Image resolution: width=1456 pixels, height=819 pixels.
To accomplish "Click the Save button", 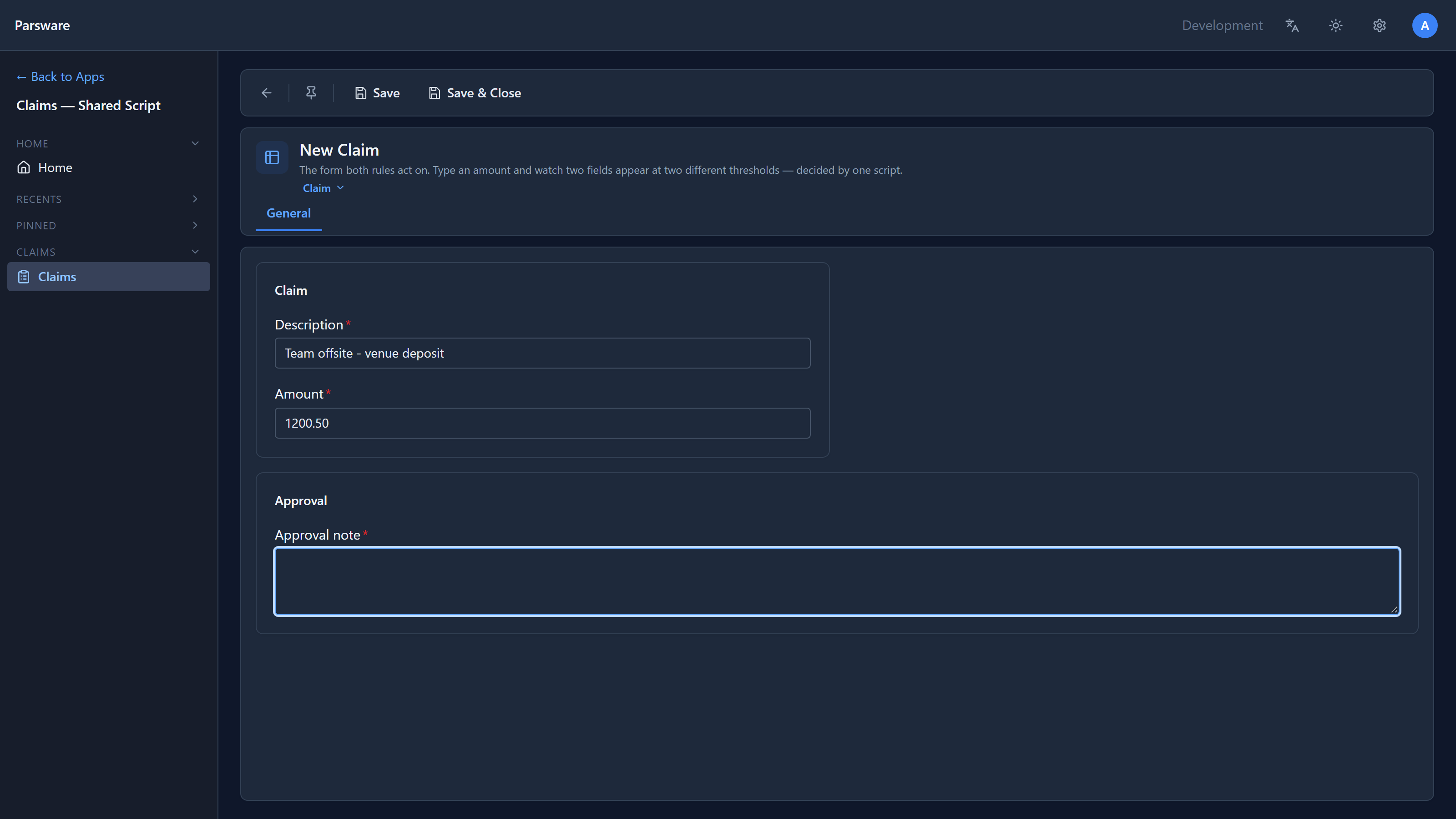I will point(377,93).
